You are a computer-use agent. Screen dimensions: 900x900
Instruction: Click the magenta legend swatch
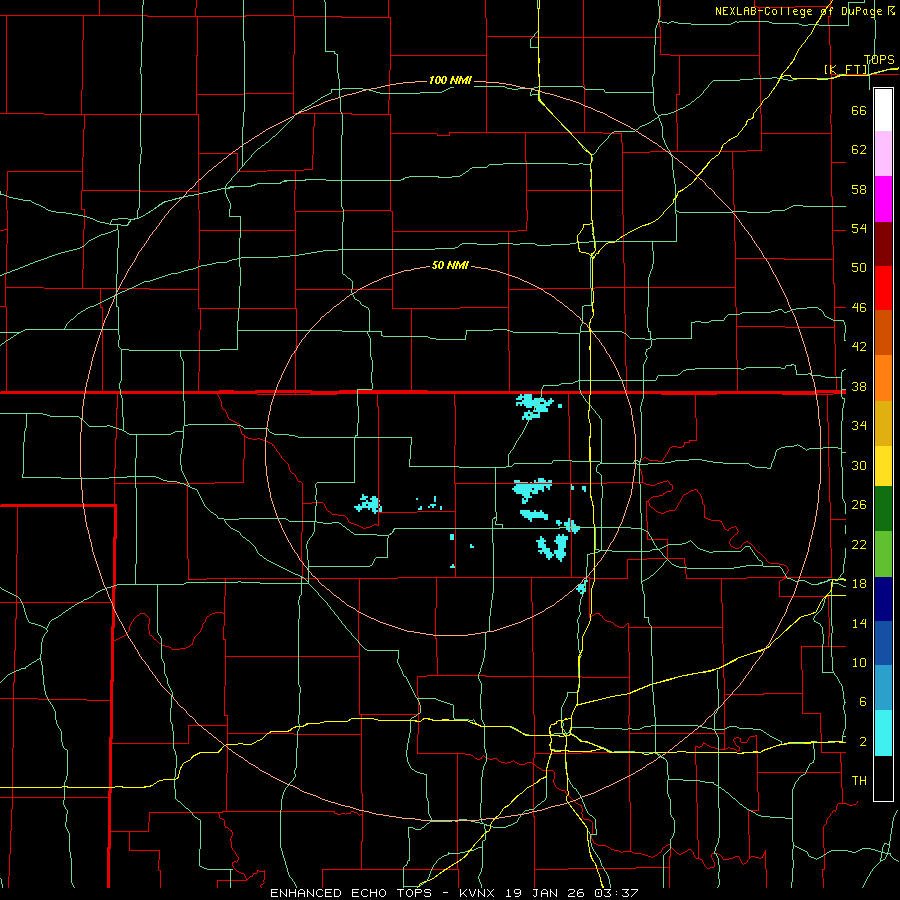(x=883, y=199)
